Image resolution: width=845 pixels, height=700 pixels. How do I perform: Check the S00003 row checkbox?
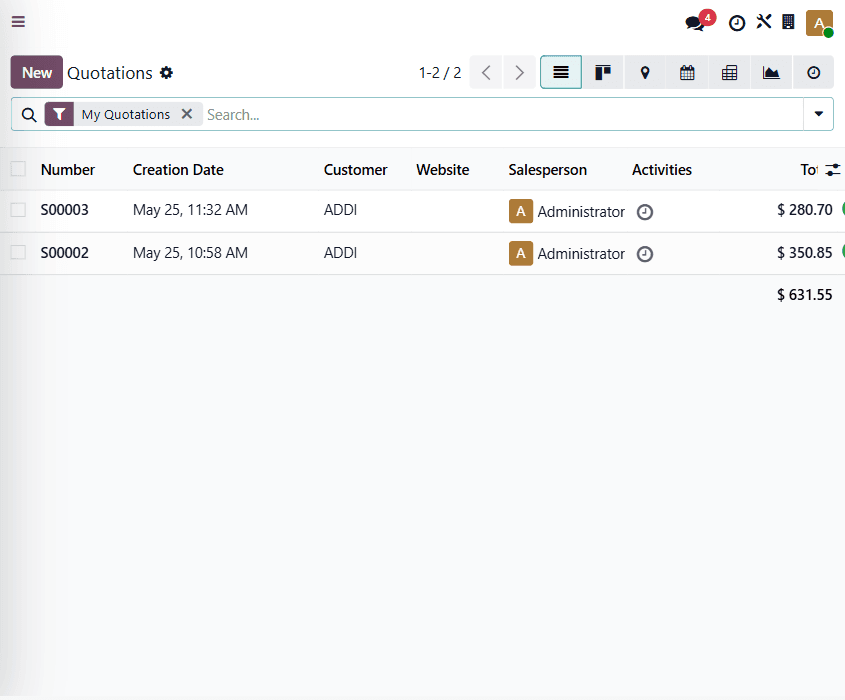(x=18, y=210)
